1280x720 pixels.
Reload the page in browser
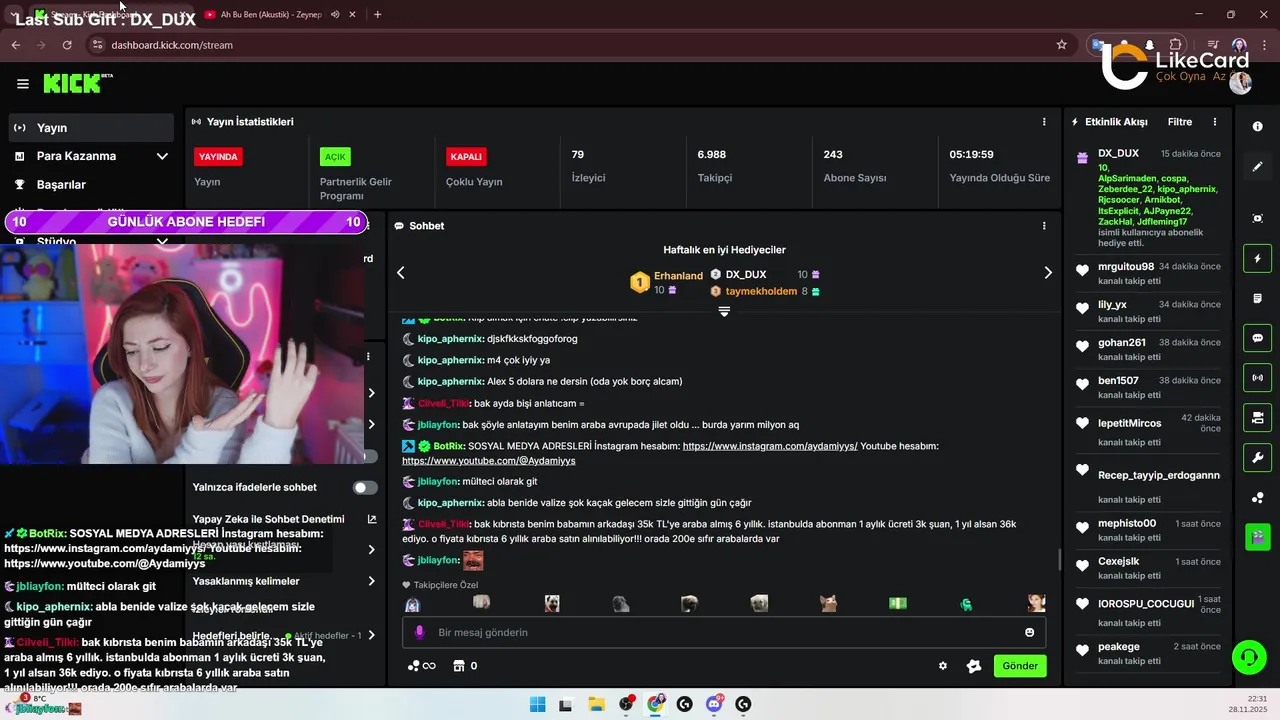(67, 45)
